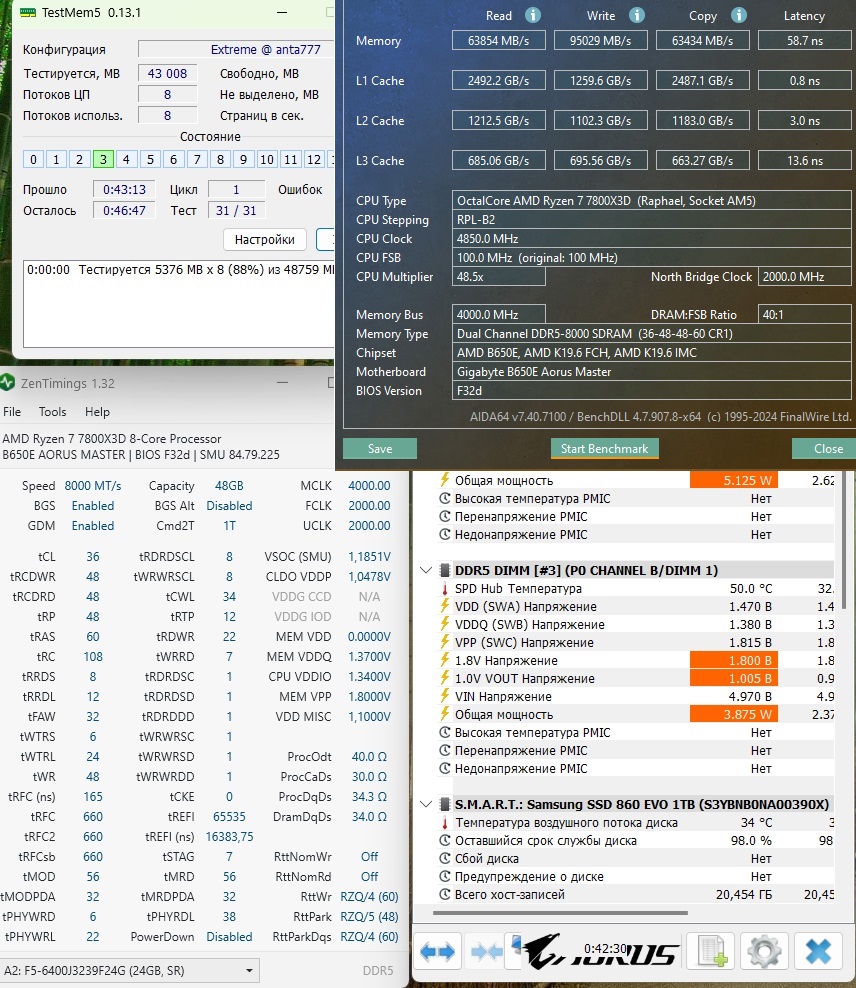The image size is (856, 988).
Task: Click the ZenTimings green logo icon in title bar
Action: pyautogui.click(x=7, y=382)
